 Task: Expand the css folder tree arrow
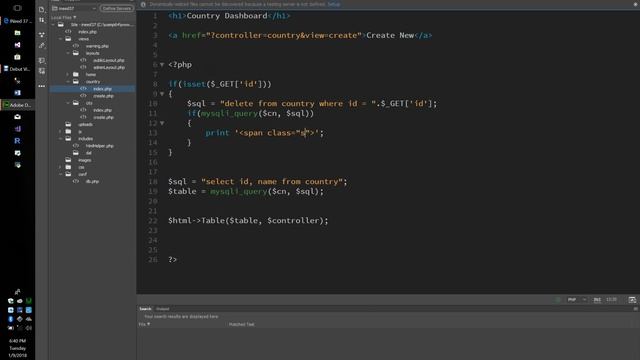pos(60,167)
